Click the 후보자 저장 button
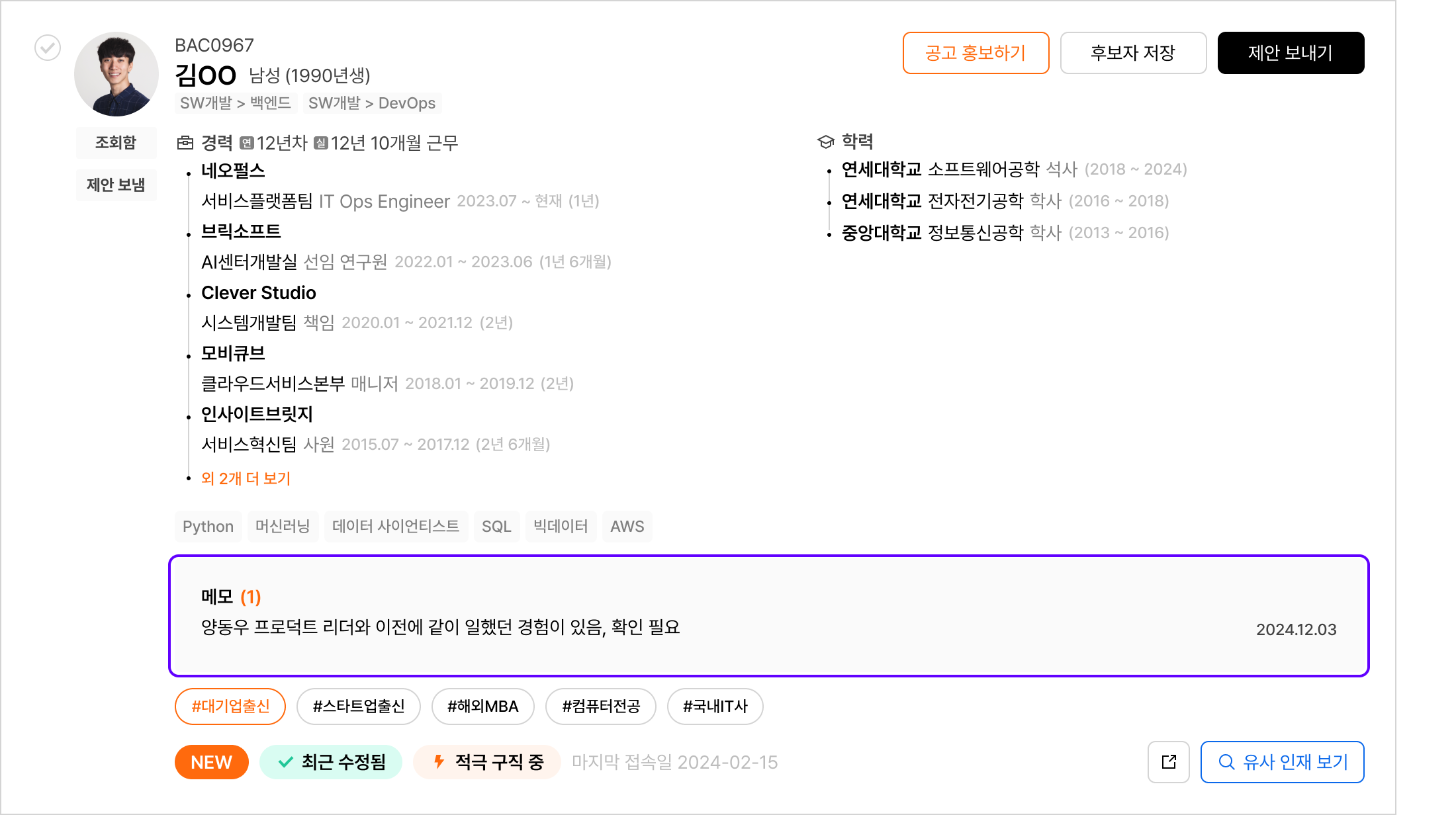1456x815 pixels. [x=1133, y=53]
